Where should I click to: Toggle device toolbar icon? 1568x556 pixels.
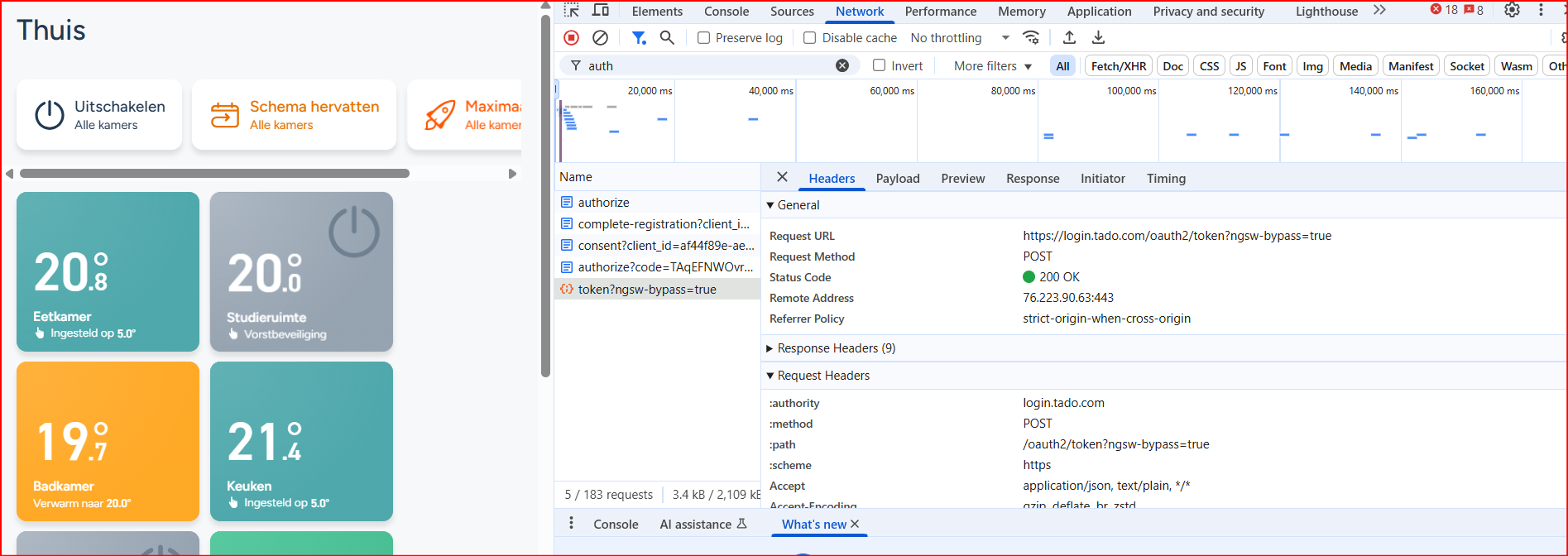coord(602,11)
